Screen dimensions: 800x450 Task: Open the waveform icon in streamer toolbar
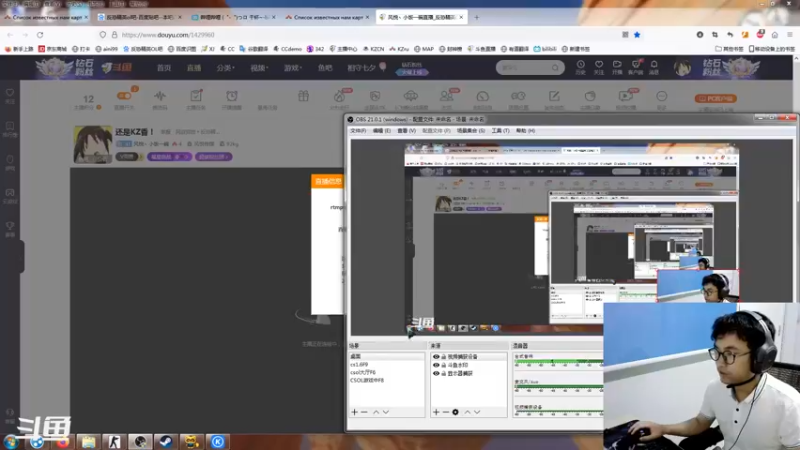pyautogui.click(x=160, y=98)
